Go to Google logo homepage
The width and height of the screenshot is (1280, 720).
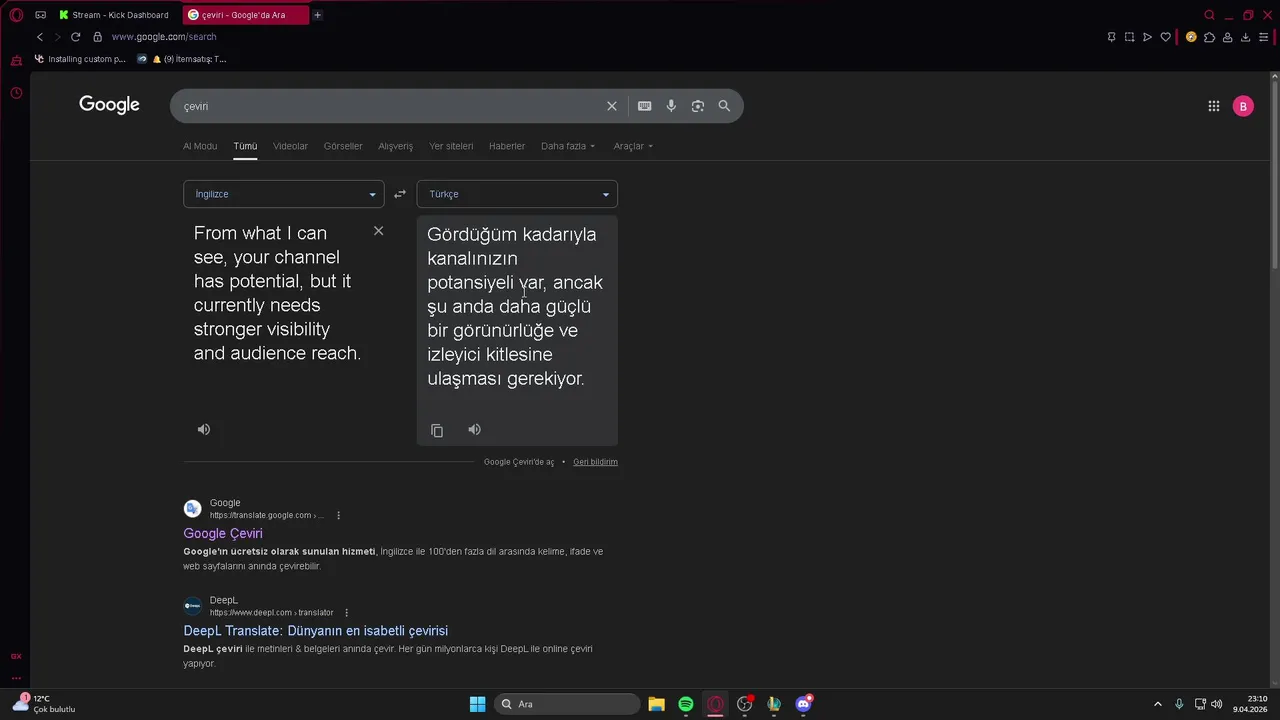[x=109, y=105]
